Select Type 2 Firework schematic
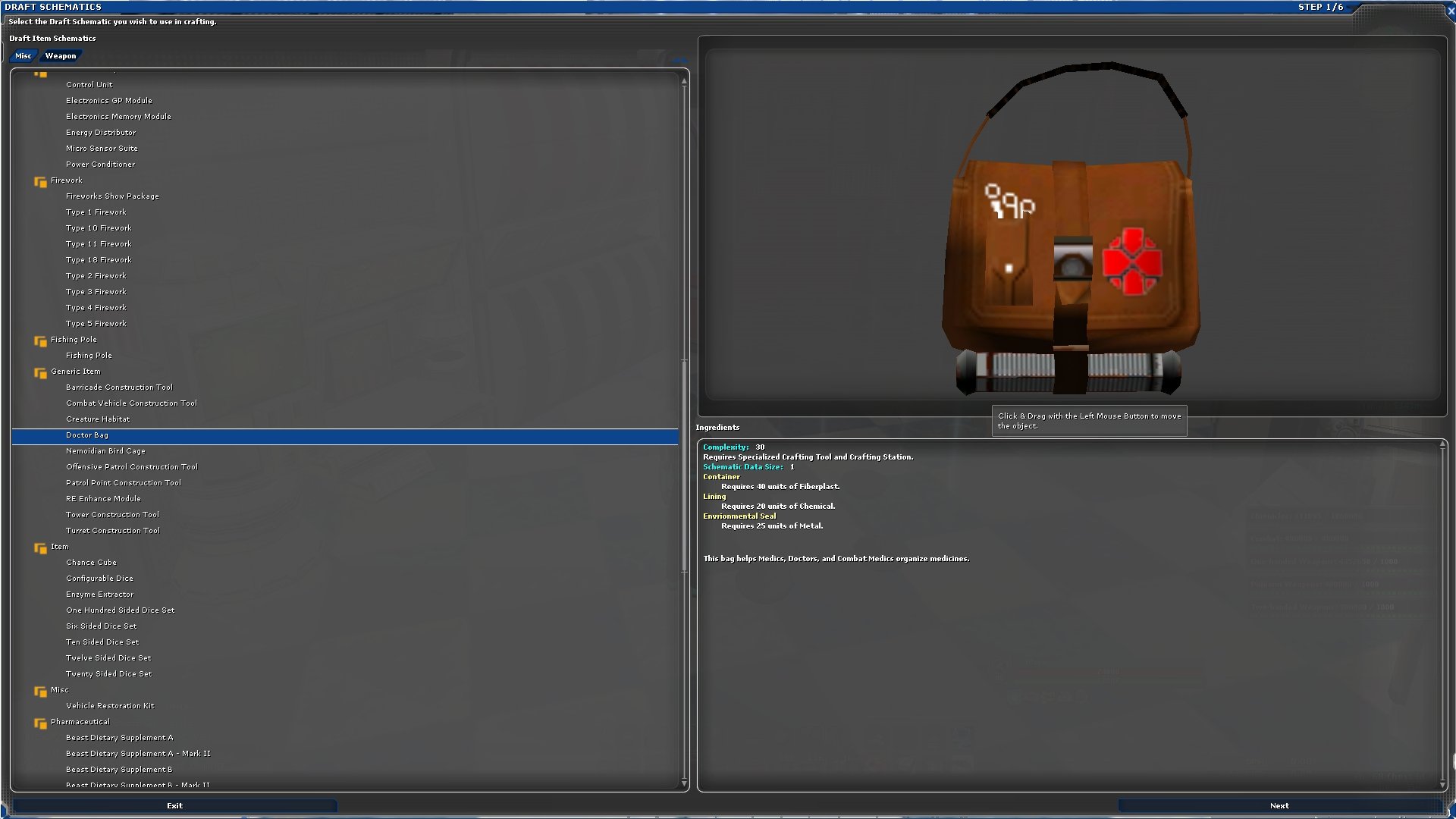Viewport: 1456px width, 819px height. [x=96, y=276]
